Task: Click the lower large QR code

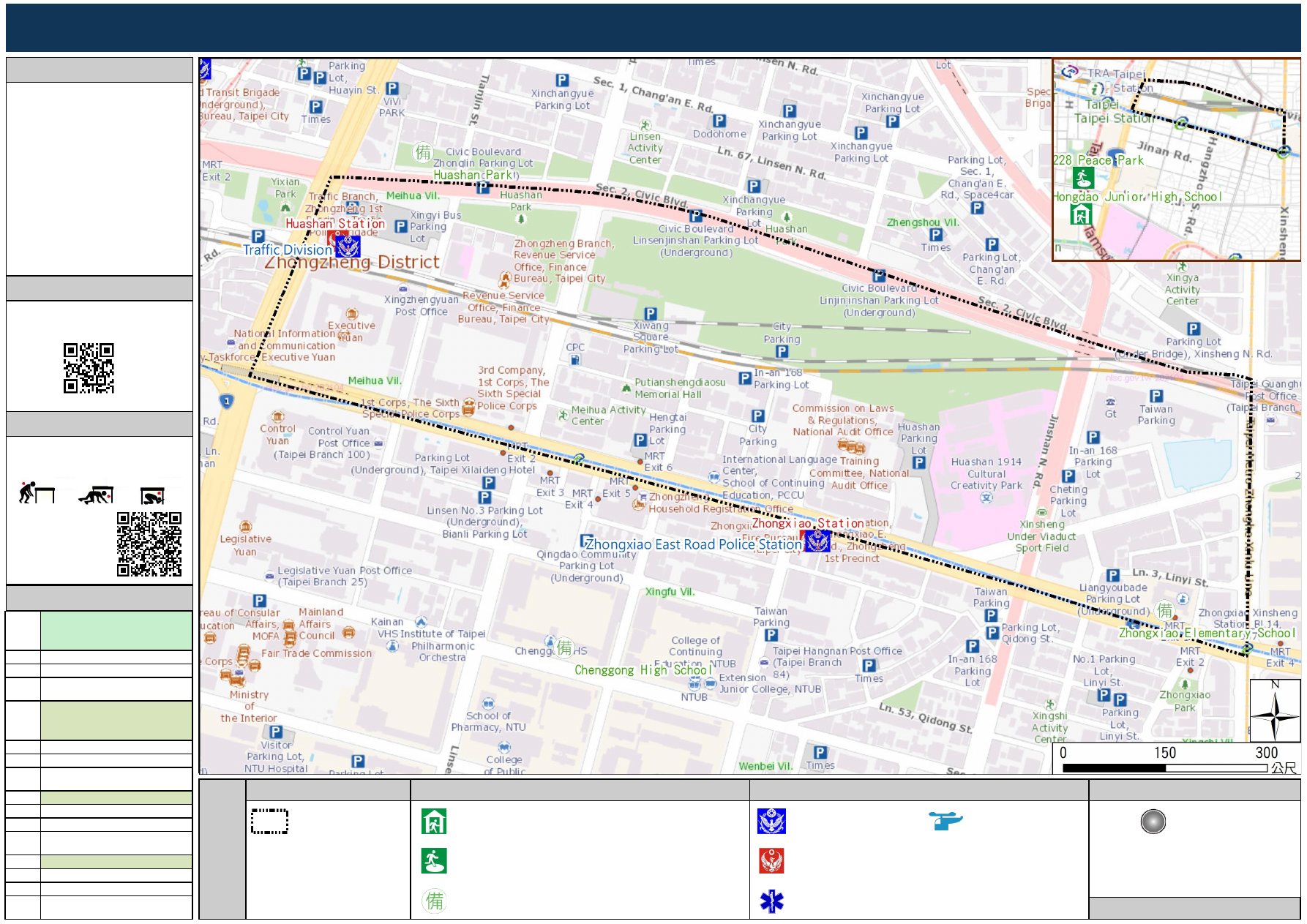Action: [149, 544]
